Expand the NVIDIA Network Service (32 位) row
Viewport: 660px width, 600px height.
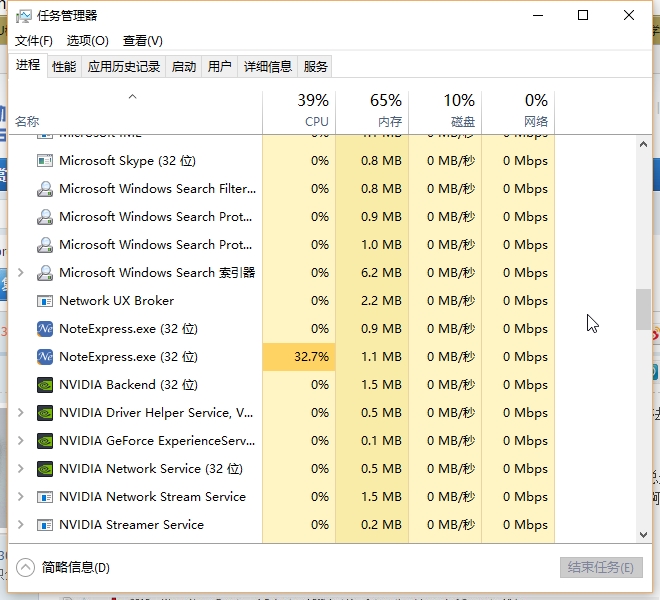tap(20, 469)
